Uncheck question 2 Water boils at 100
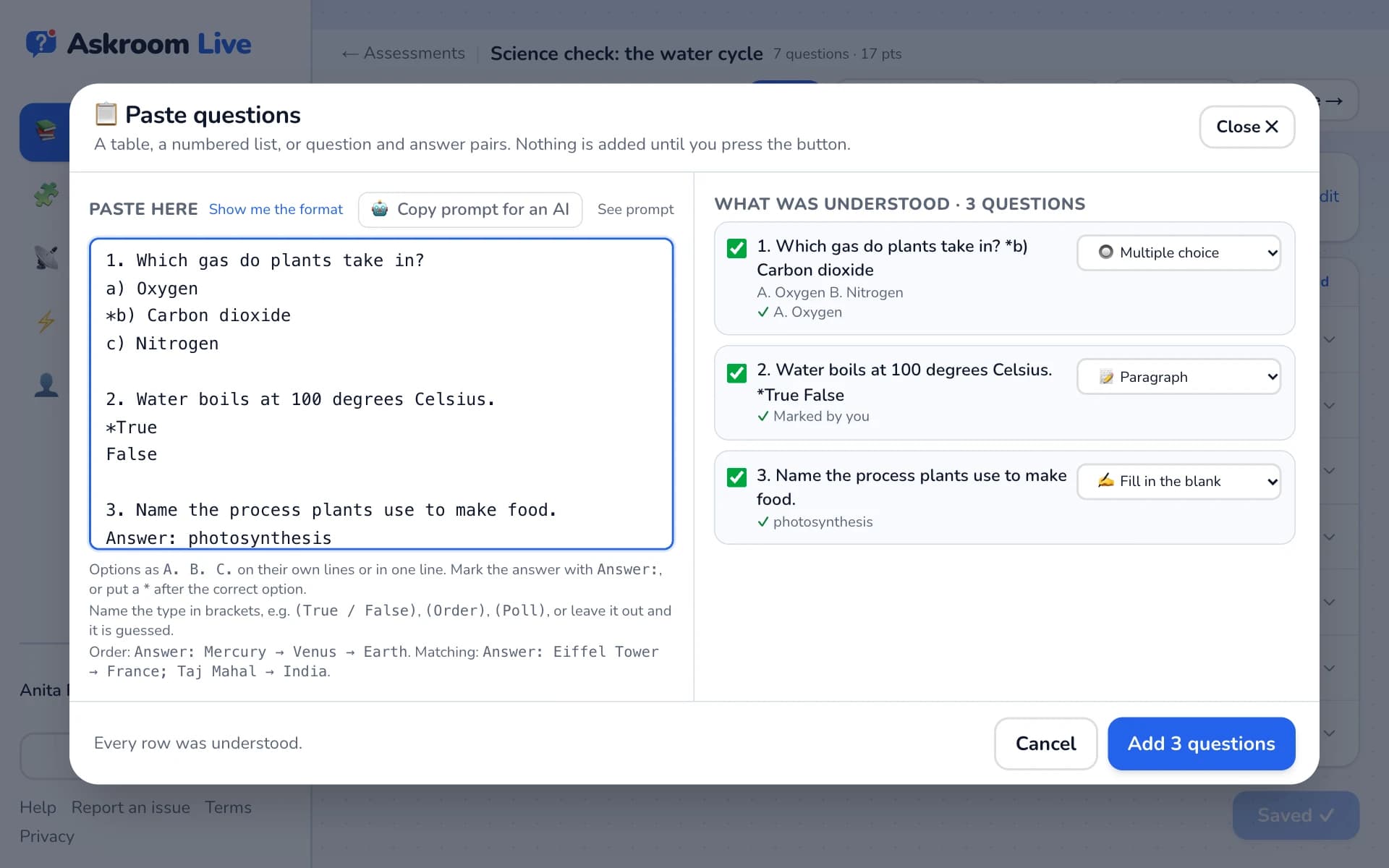Viewport: 1389px width, 868px height. tap(736, 373)
